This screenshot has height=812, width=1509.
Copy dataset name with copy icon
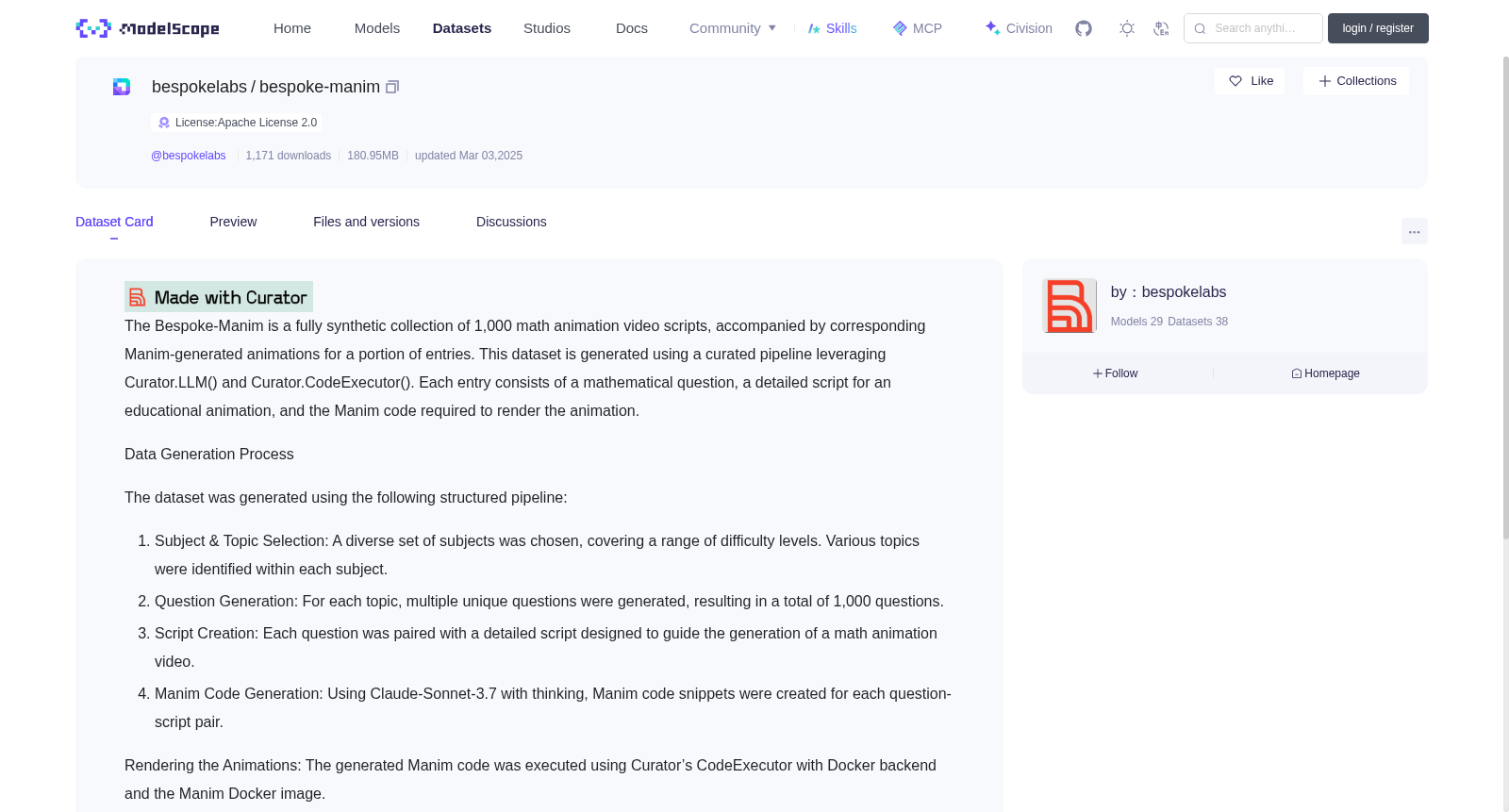tap(392, 87)
